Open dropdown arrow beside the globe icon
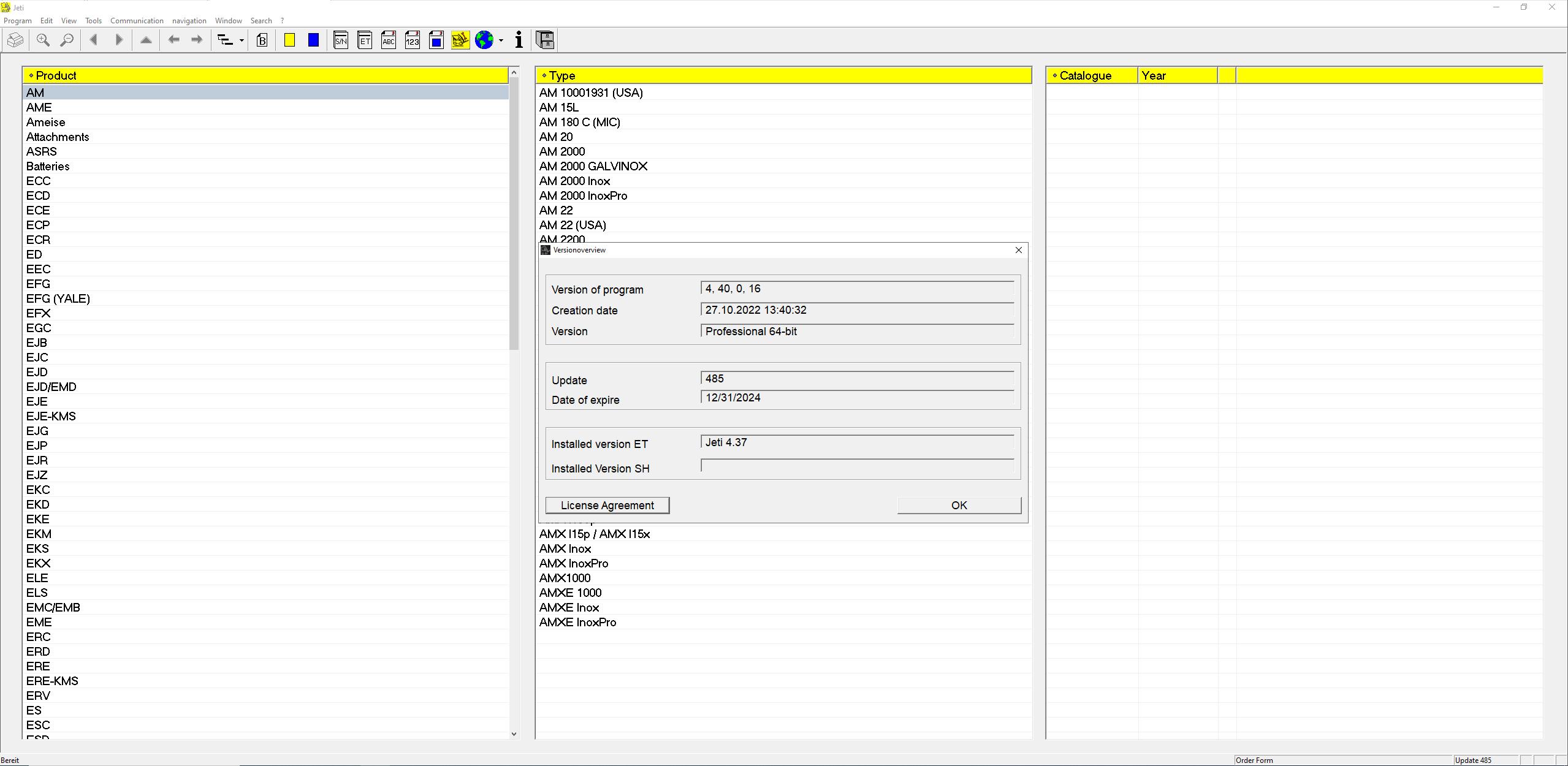Screen dimensions: 1568x766 coord(501,40)
